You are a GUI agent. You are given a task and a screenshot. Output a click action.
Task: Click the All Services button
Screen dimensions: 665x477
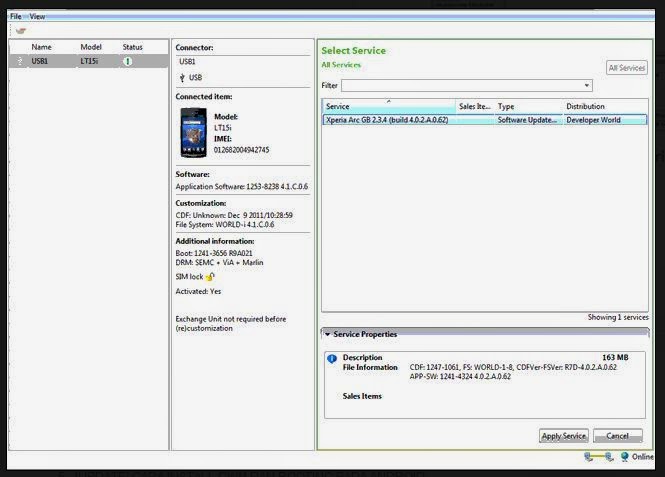point(627,68)
